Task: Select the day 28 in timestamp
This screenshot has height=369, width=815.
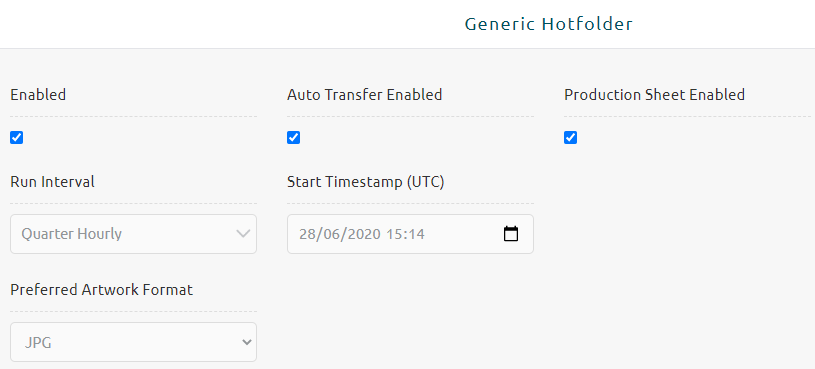Action: click(x=306, y=234)
